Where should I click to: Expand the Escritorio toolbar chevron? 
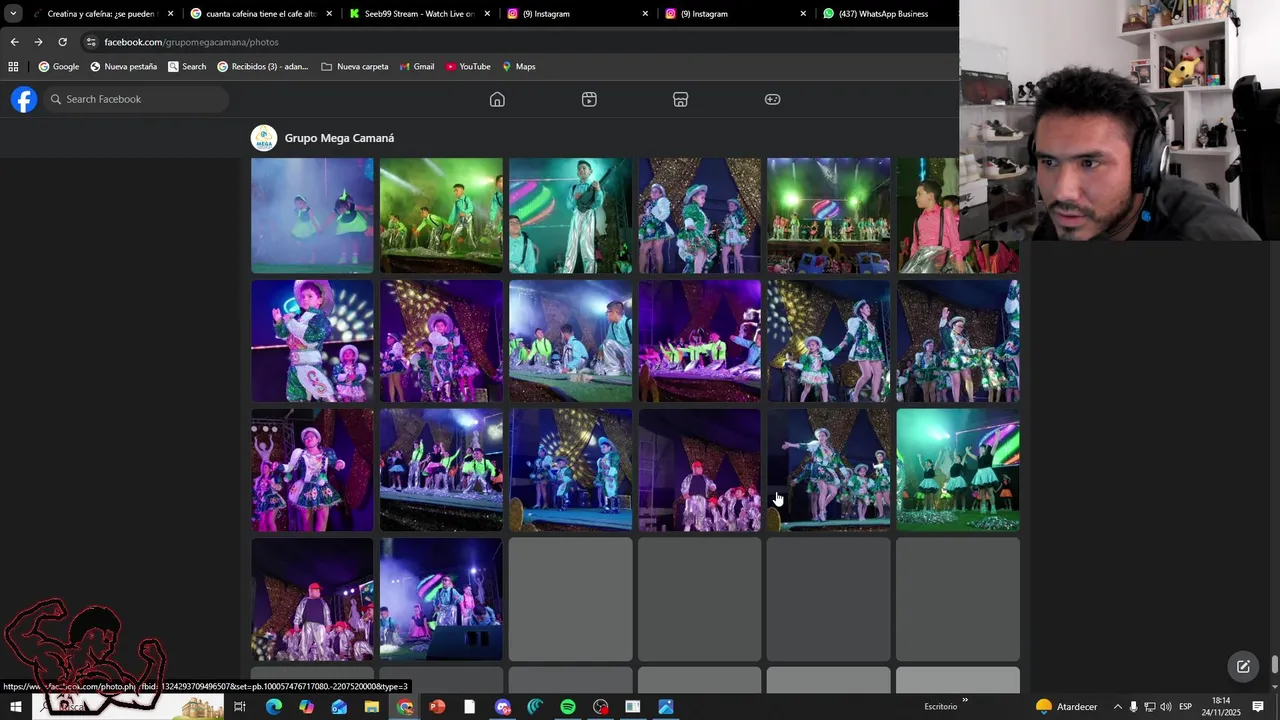[965, 700]
